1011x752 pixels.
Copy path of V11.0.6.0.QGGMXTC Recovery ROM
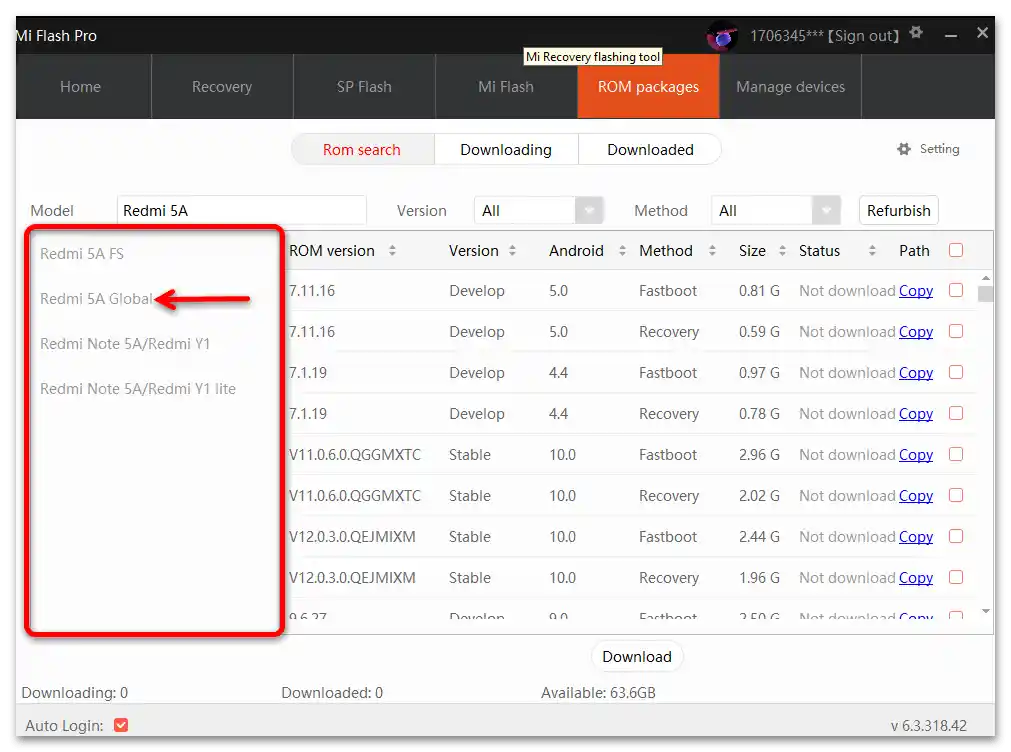click(916, 495)
